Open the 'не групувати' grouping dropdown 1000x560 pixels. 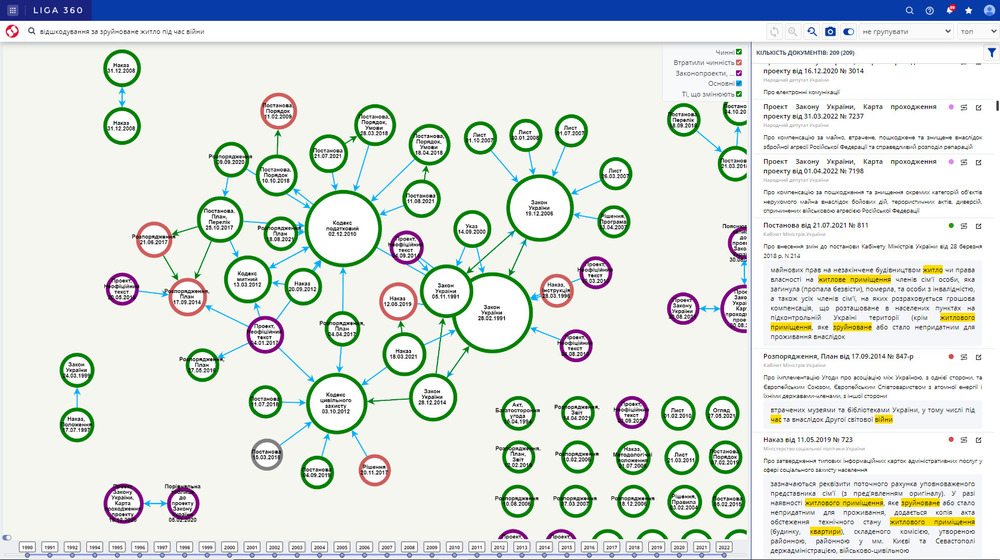pyautogui.click(x=906, y=31)
